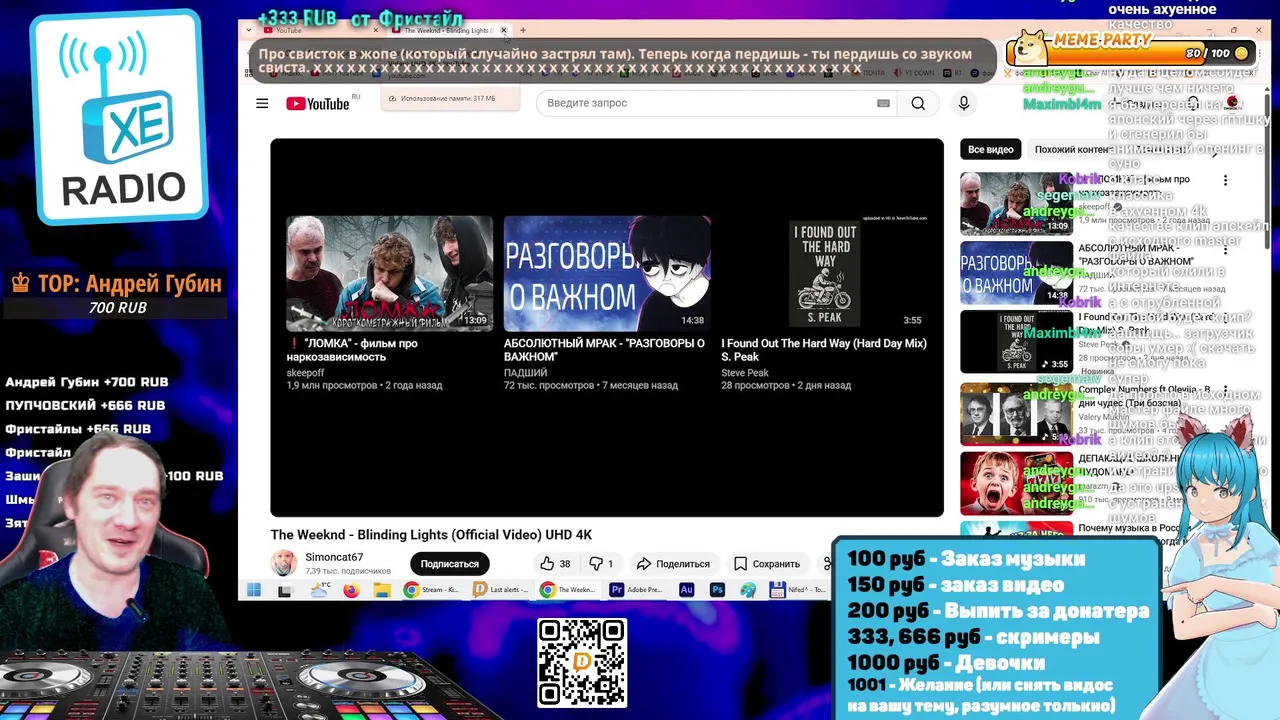
Task: Open three-dot menu for АБСОЛЮТНЫЙ МРАК recommended video
Action: [x=1225, y=250]
